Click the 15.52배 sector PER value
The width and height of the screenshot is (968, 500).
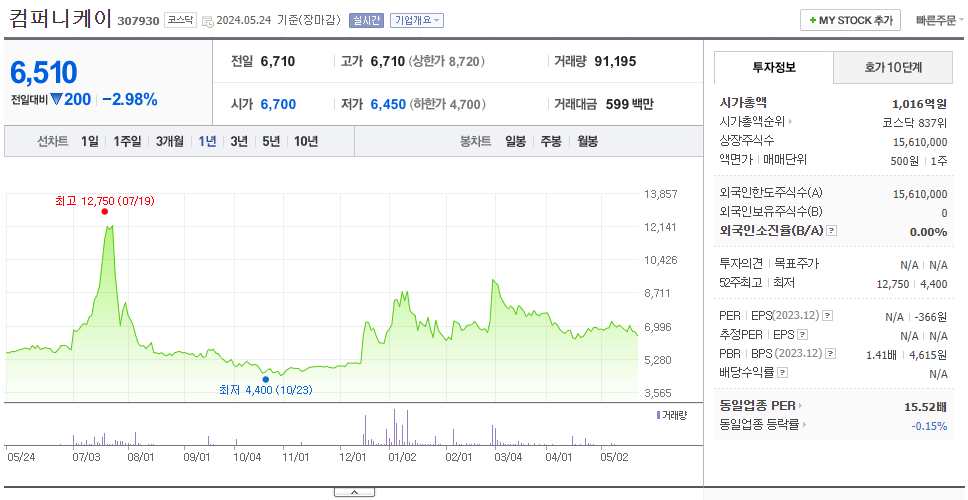click(925, 407)
